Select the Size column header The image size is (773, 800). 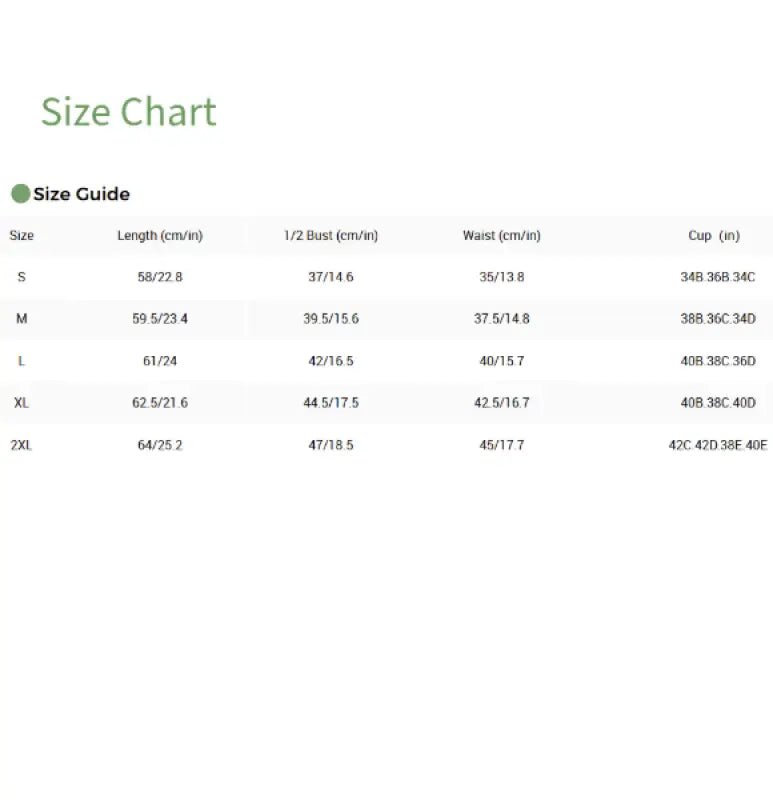[x=21, y=236]
